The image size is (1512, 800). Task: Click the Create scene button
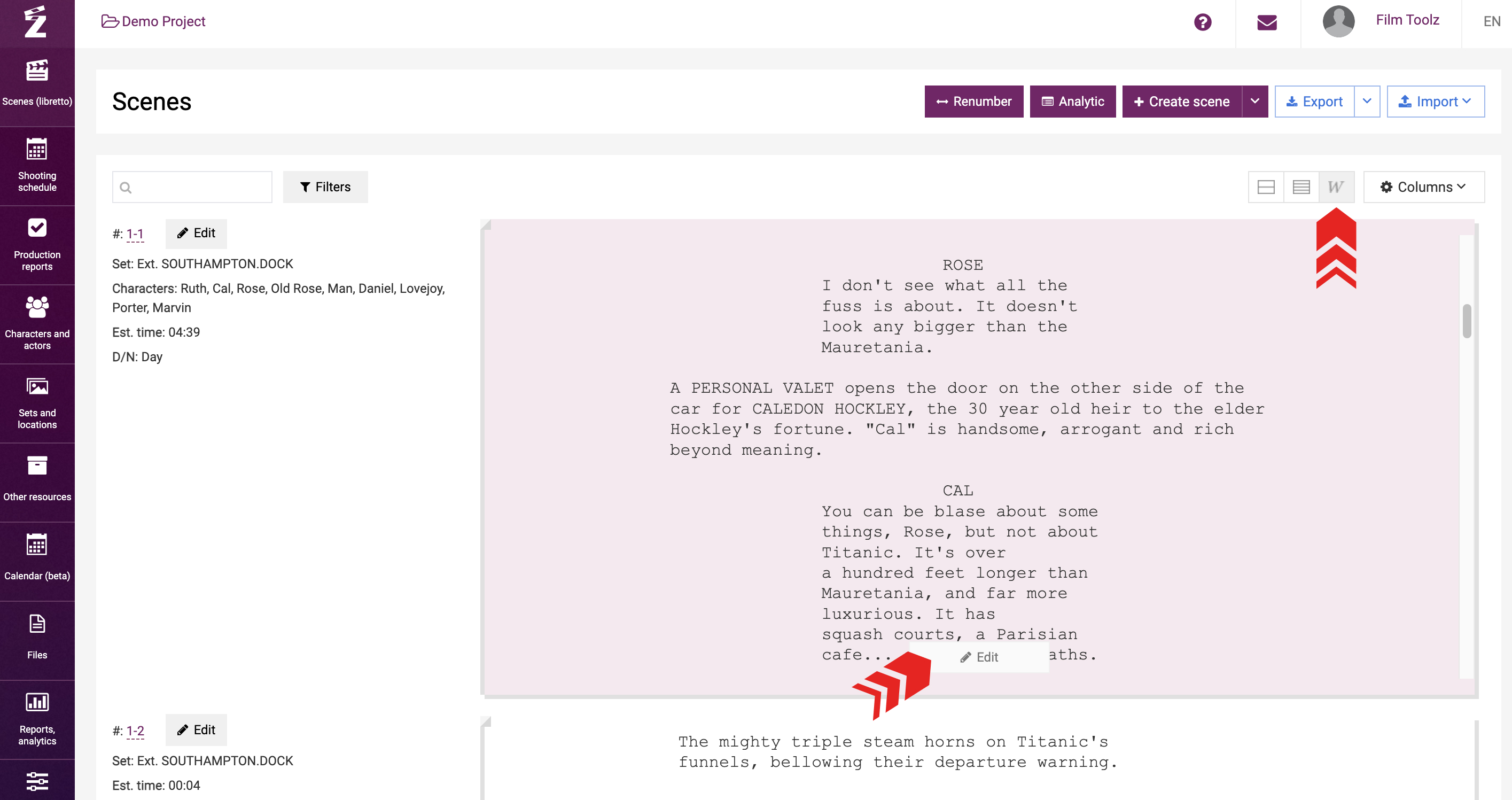point(1181,102)
